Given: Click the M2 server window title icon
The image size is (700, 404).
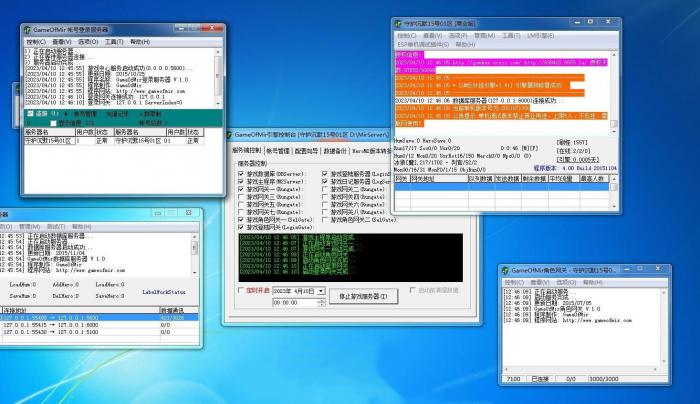Looking at the screenshot, I should (395, 22).
